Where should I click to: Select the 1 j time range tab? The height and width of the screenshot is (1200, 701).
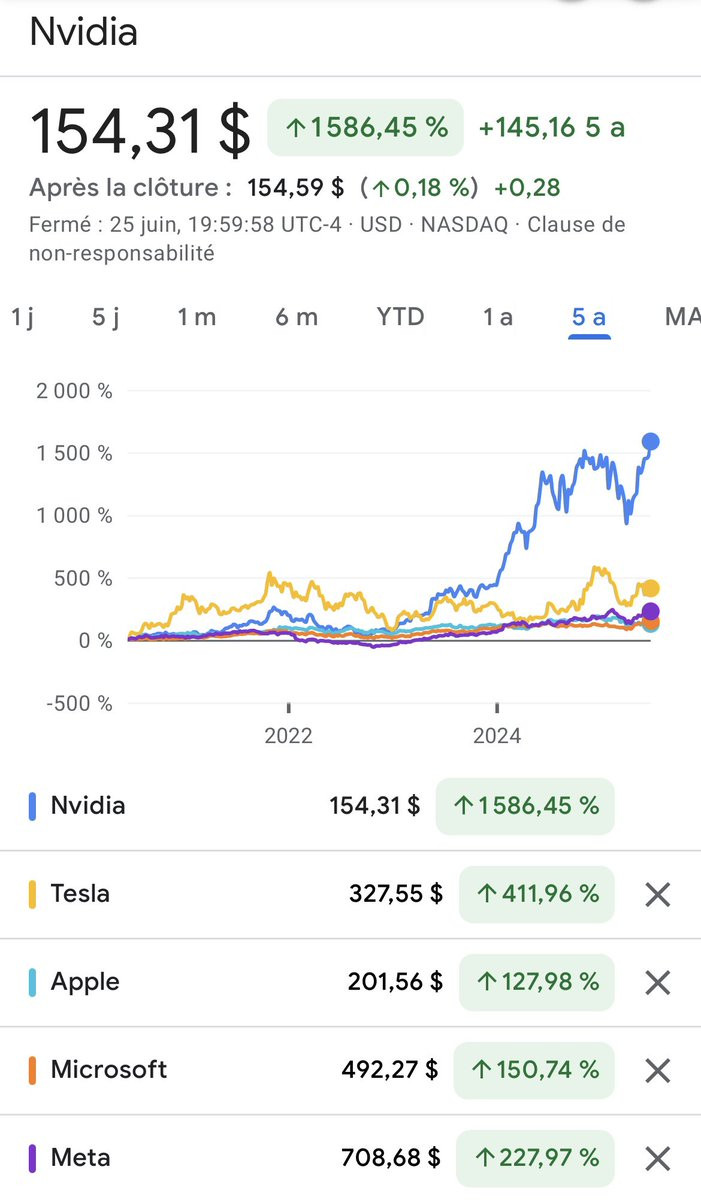coord(22,317)
